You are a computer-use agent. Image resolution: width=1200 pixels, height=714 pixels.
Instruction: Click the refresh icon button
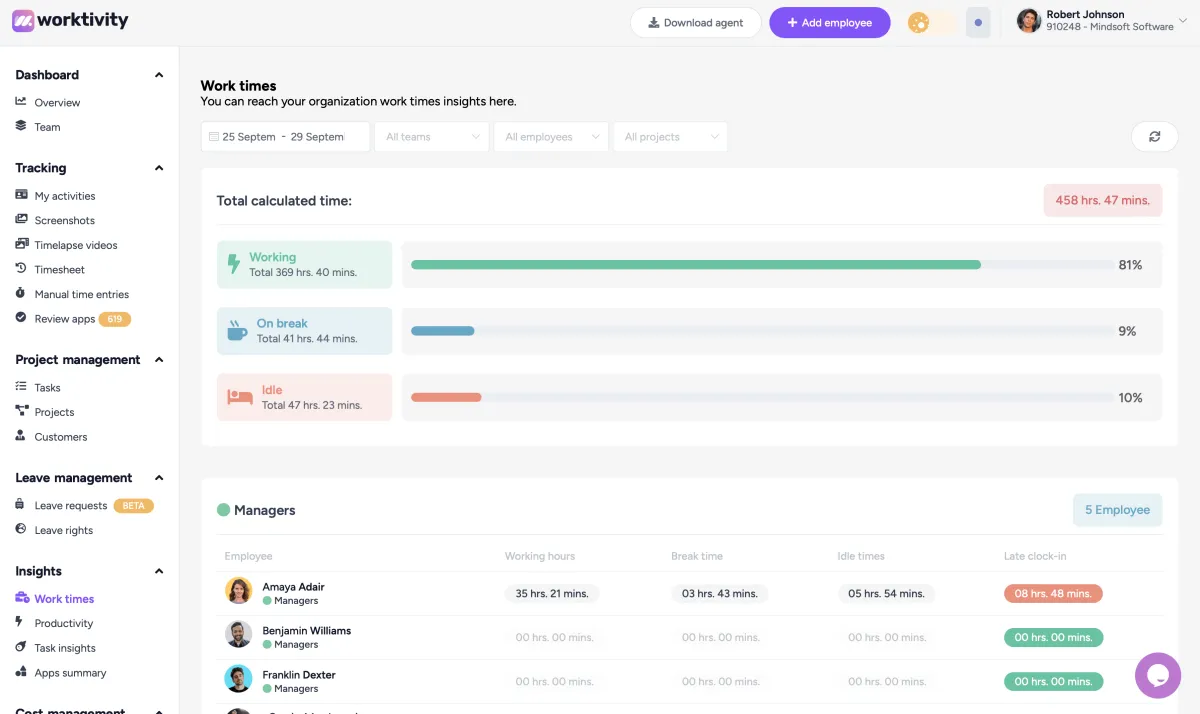[x=1154, y=137]
